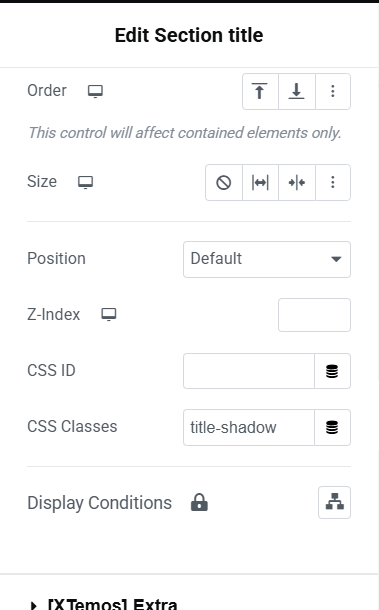Image resolution: width=379 pixels, height=610 pixels.
Task: Open responsive device icon next to Order
Action: 95,91
